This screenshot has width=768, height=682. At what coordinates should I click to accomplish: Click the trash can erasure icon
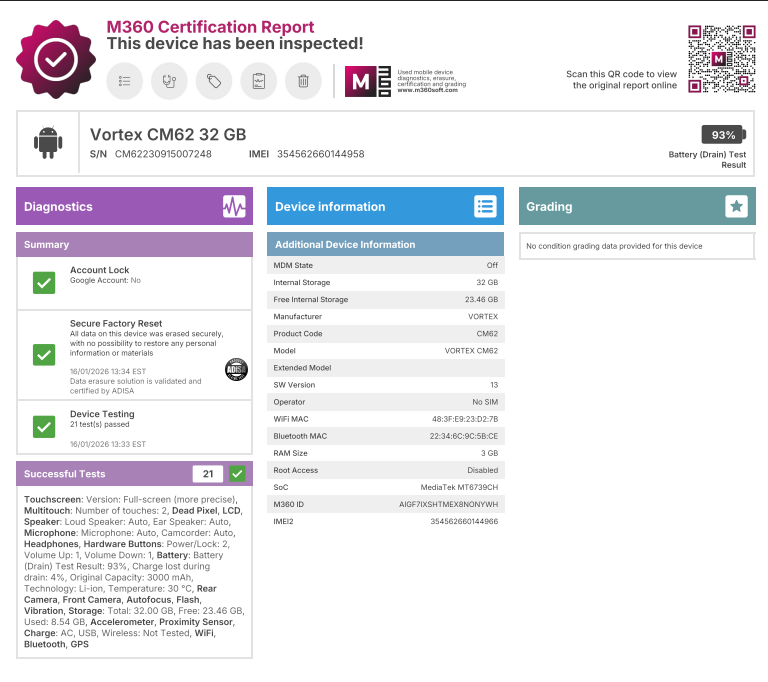[x=303, y=81]
